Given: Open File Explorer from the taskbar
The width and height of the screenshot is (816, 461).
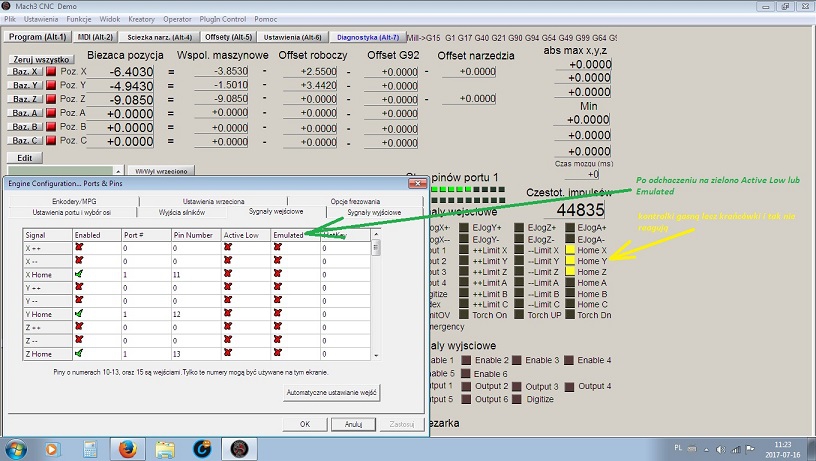Looking at the screenshot, I should 165,449.
